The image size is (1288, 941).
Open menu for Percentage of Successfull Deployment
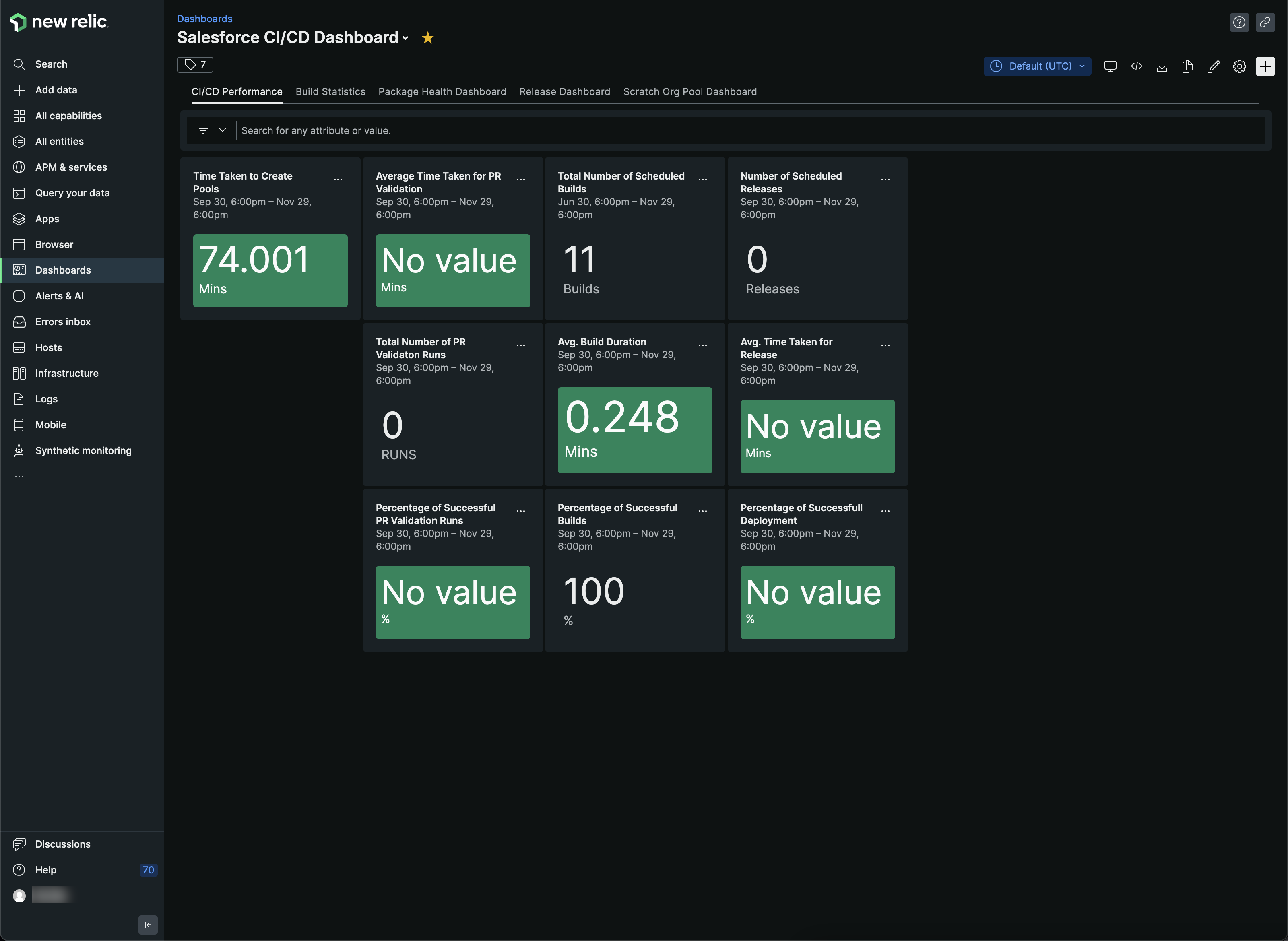pyautogui.click(x=885, y=510)
